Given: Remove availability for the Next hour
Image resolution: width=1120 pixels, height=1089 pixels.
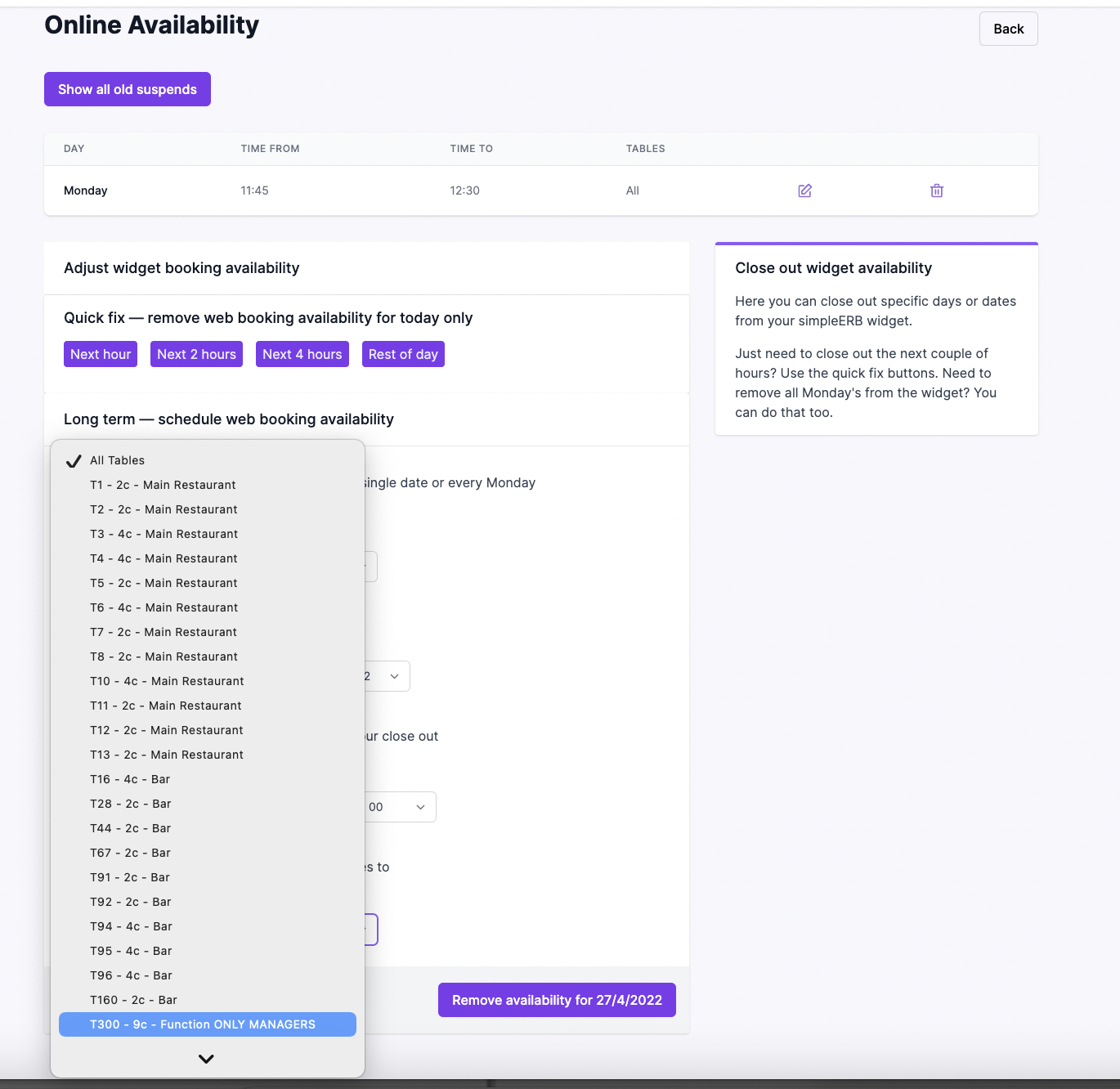Looking at the screenshot, I should coord(101,354).
